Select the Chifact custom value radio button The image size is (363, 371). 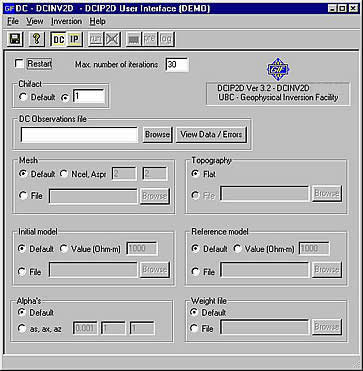coord(66,97)
